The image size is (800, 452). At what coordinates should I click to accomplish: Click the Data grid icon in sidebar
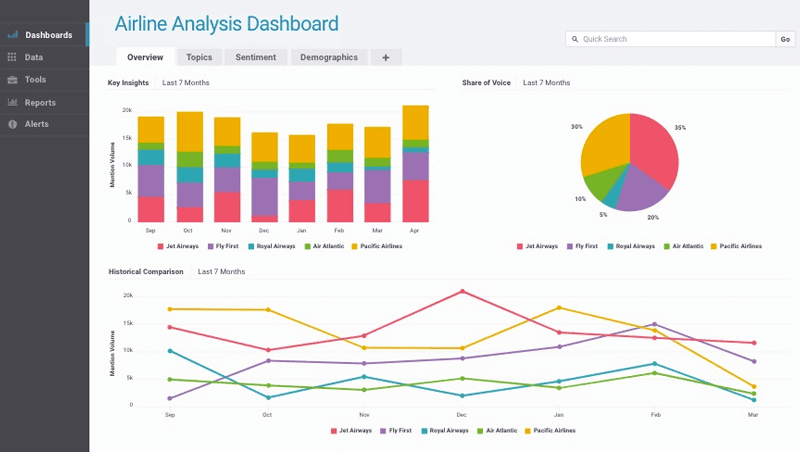[13, 58]
